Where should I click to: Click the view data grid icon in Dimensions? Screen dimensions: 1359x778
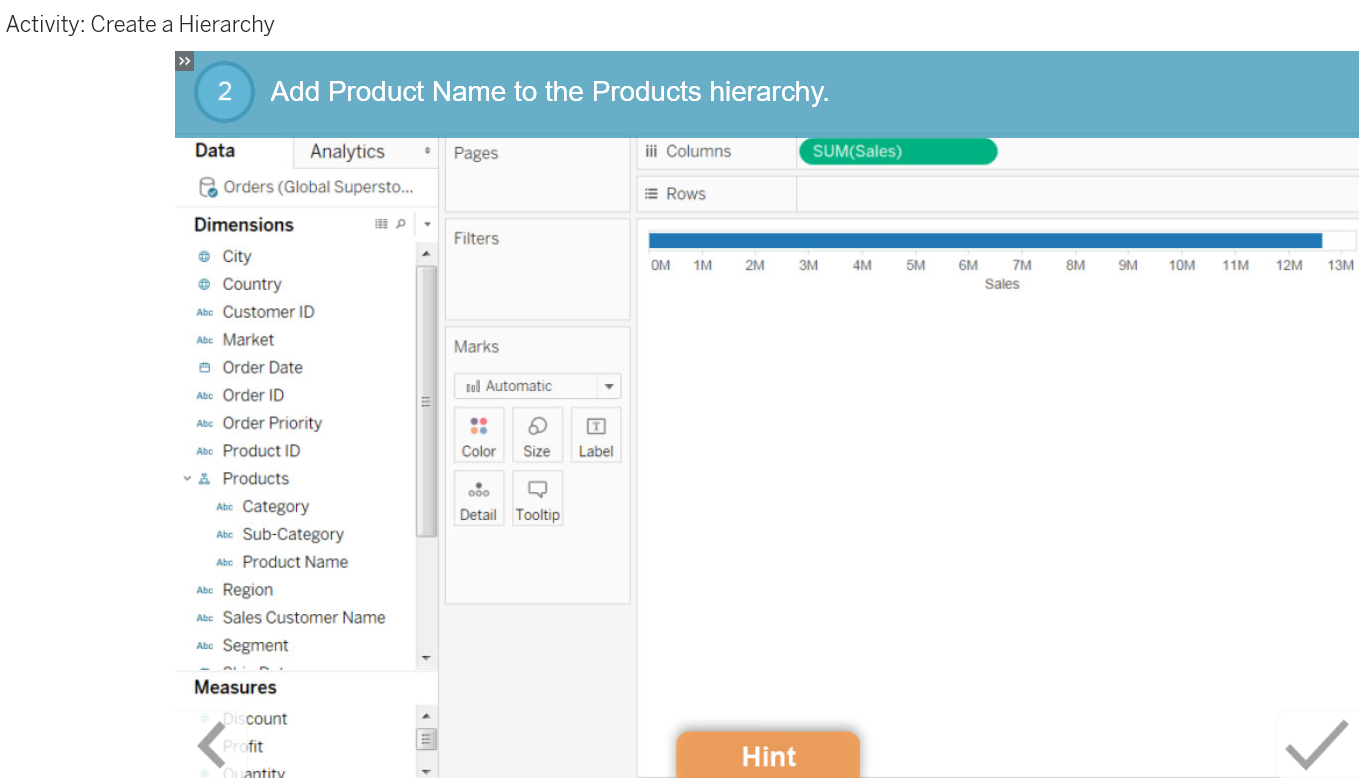click(x=381, y=224)
